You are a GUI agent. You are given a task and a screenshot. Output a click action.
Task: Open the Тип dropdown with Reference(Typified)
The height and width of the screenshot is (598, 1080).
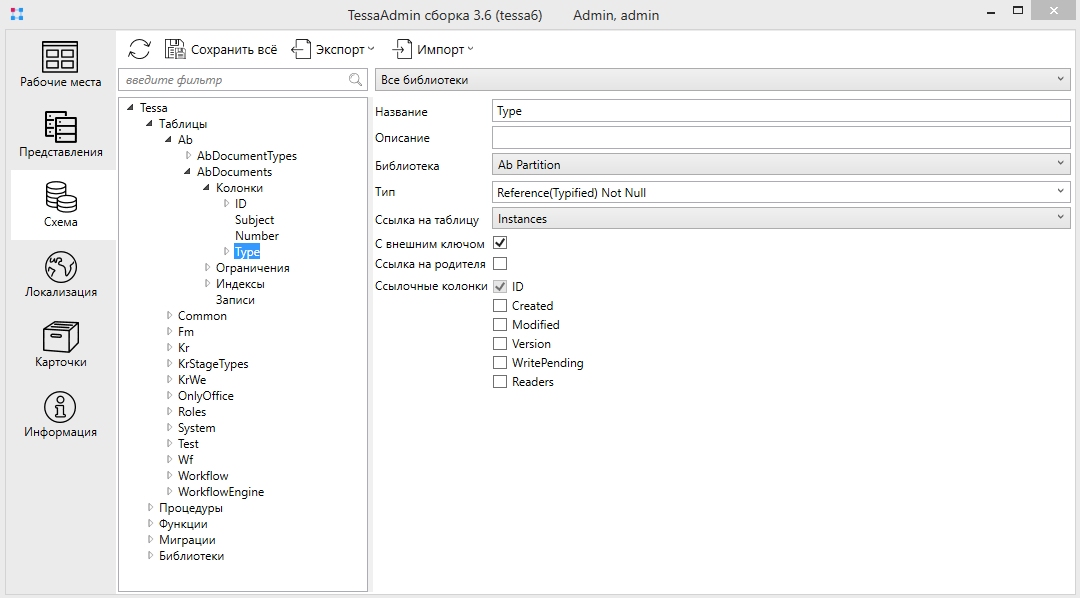781,192
